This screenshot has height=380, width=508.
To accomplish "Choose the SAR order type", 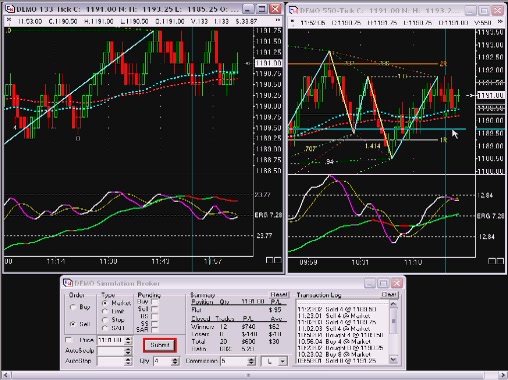I will click(x=105, y=328).
